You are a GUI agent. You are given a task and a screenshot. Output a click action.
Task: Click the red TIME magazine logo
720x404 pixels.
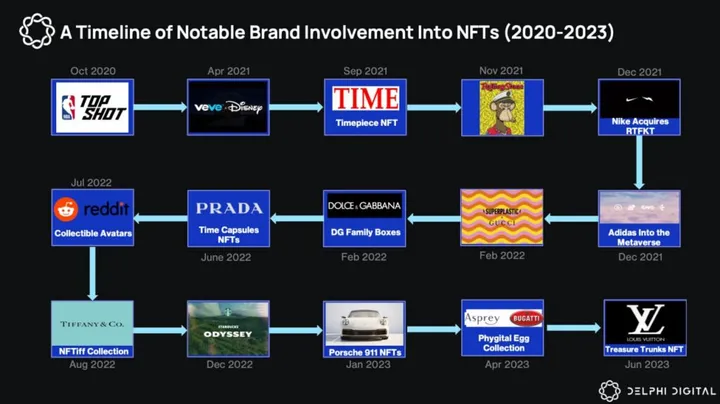click(366, 99)
